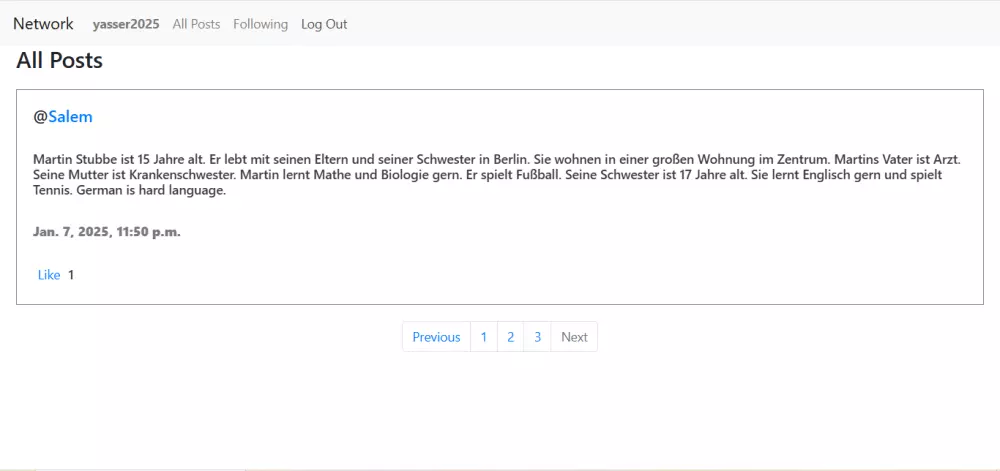The image size is (1000, 471).
Task: Click the "@" symbol before Salem
Action: [40, 117]
